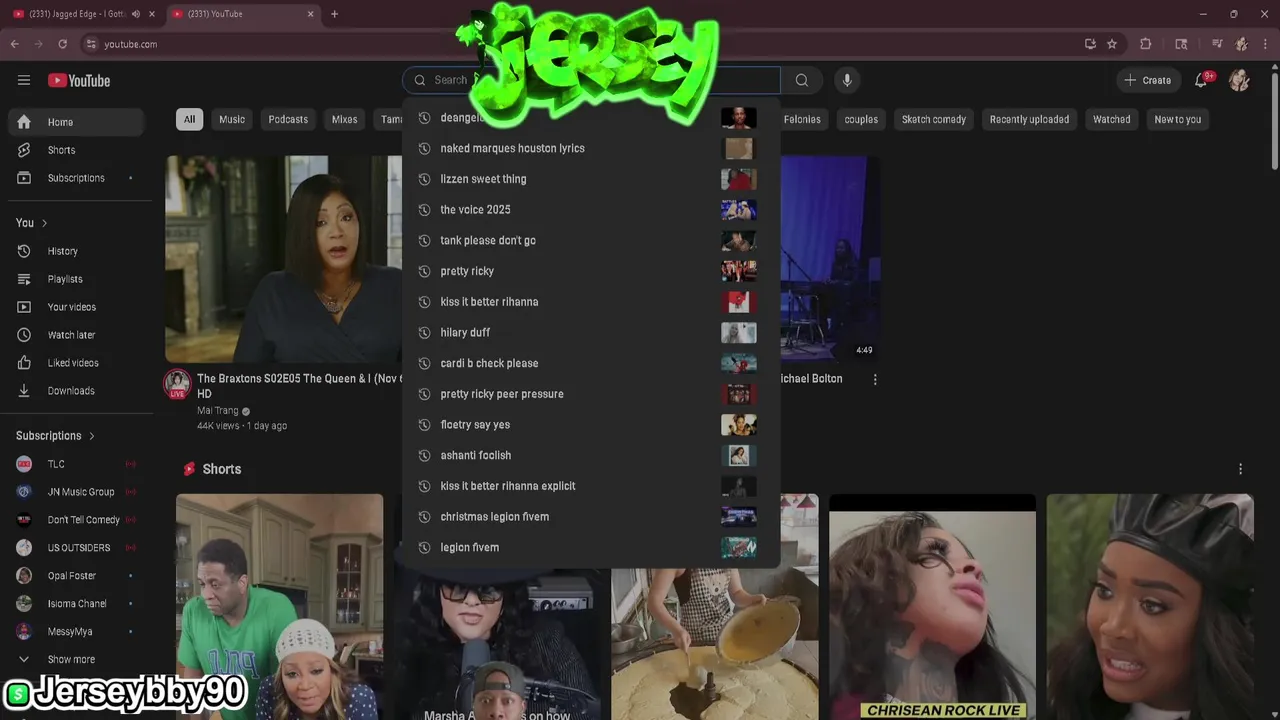1280x720 pixels.
Task: Select the New to you chip
Action: 1178,119
